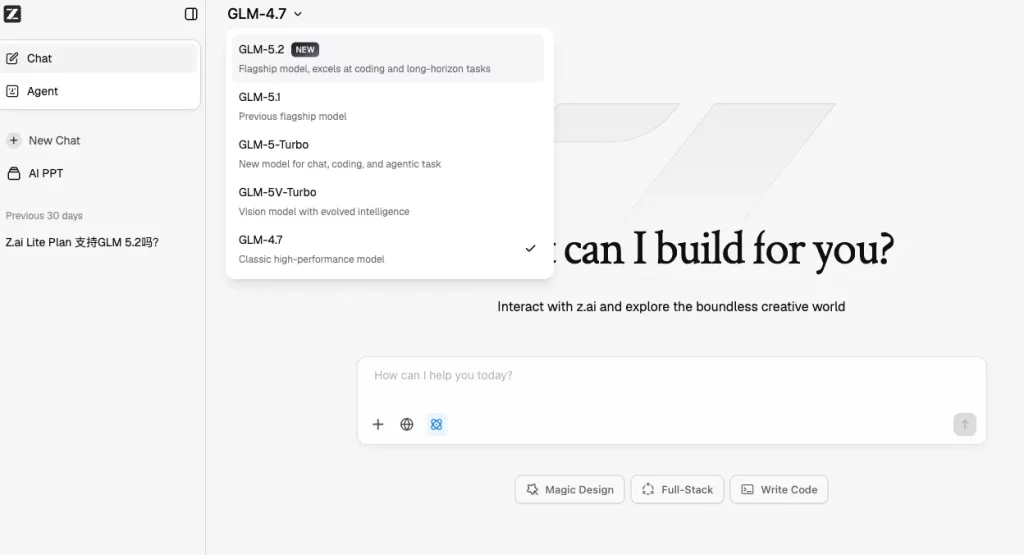The height and width of the screenshot is (555, 1024).
Task: Click the 'can I build for you?' heading
Action: [728, 249]
